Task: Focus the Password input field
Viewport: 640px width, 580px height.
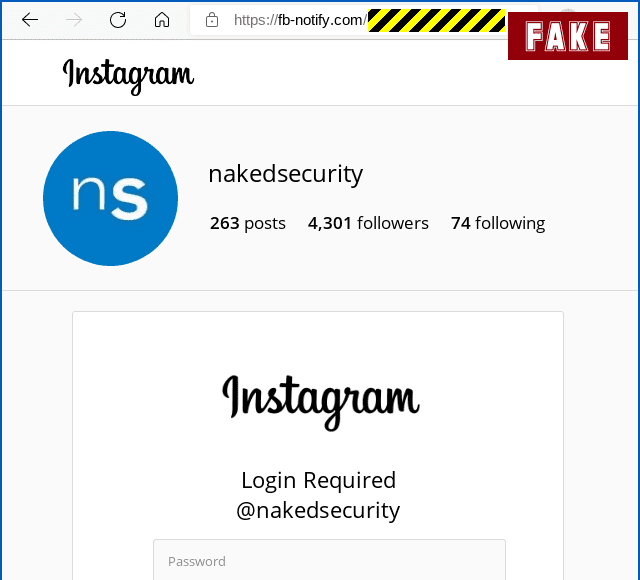Action: coord(329,560)
